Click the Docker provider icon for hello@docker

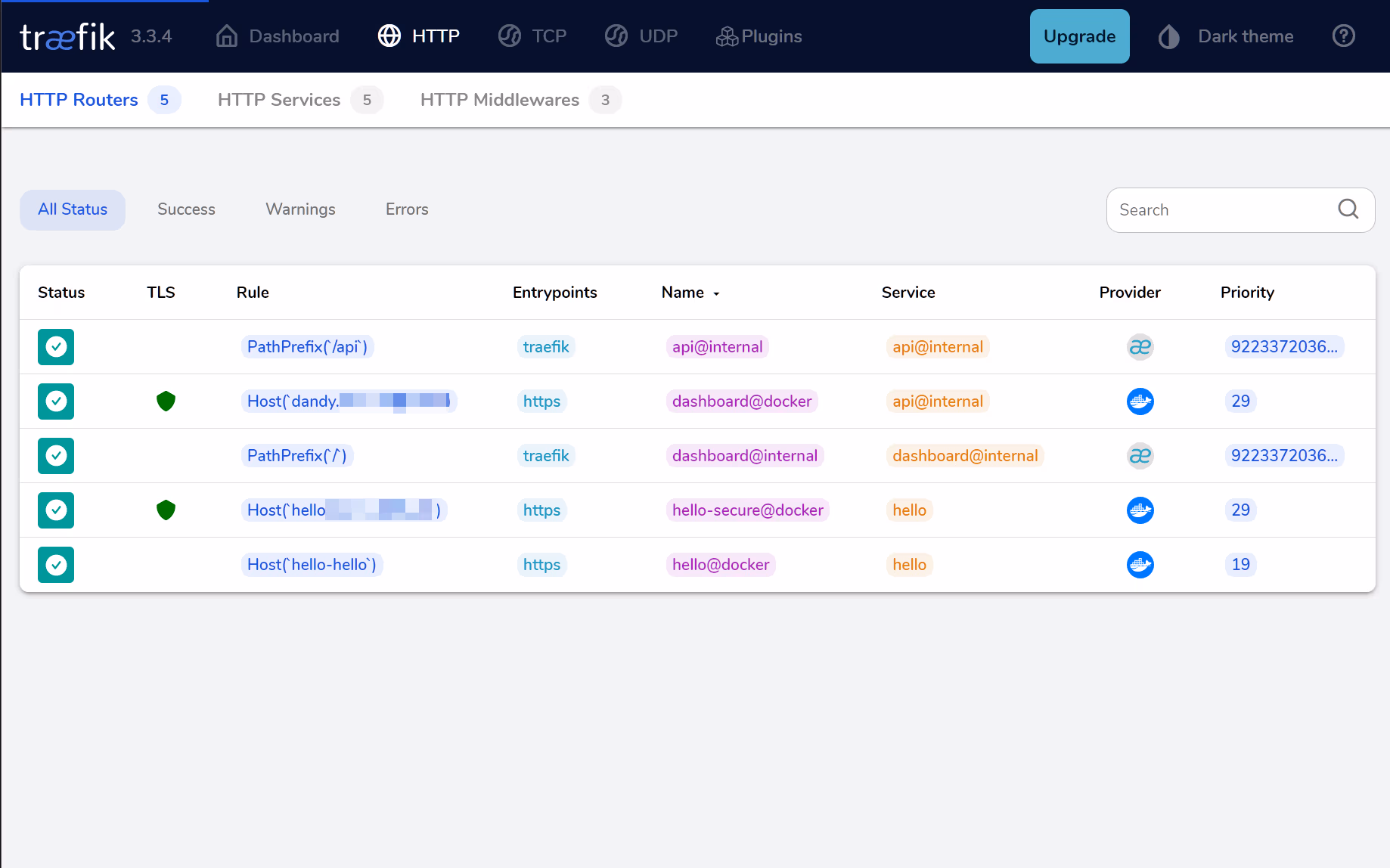point(1140,565)
